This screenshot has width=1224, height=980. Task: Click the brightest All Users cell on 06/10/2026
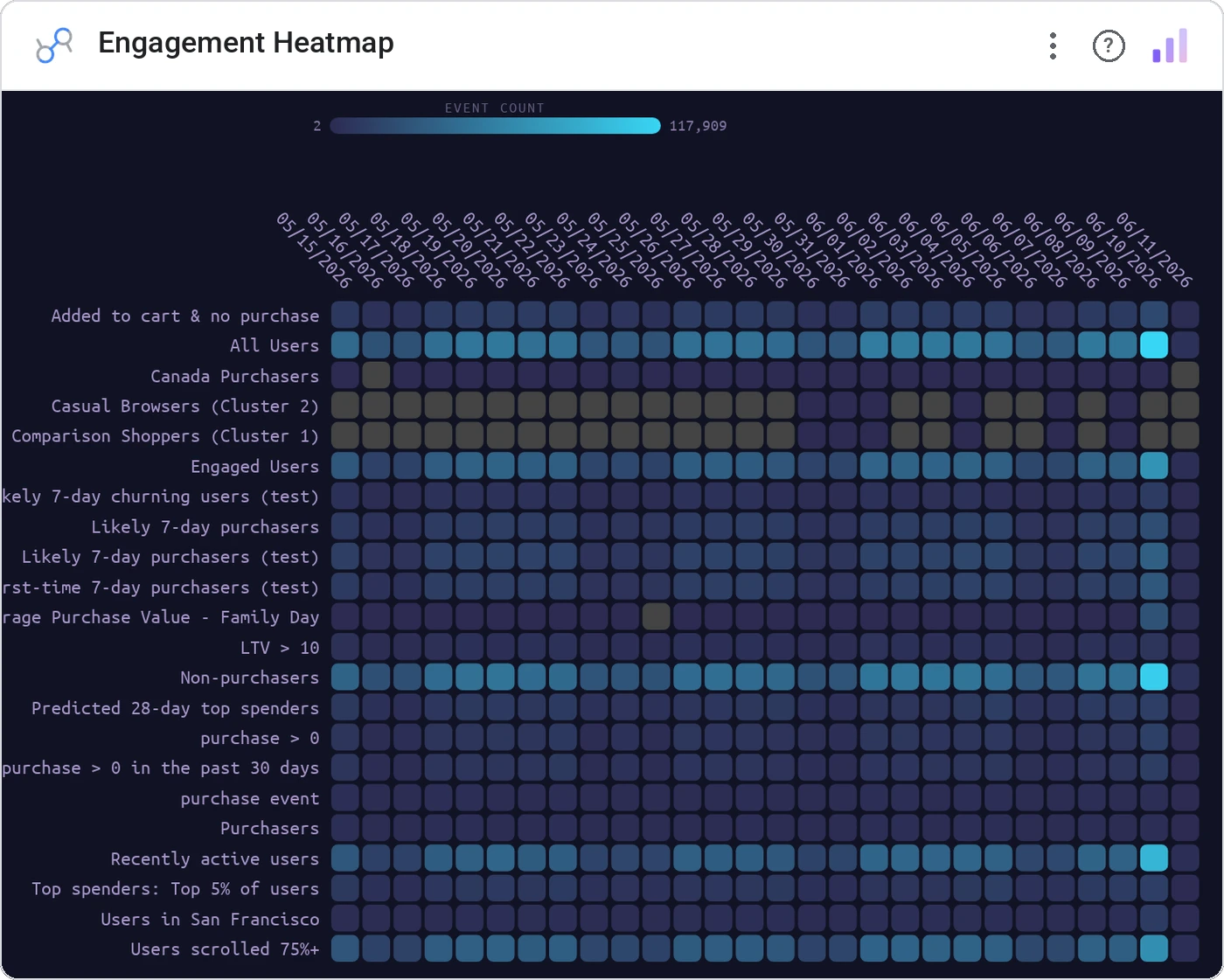(x=1154, y=344)
